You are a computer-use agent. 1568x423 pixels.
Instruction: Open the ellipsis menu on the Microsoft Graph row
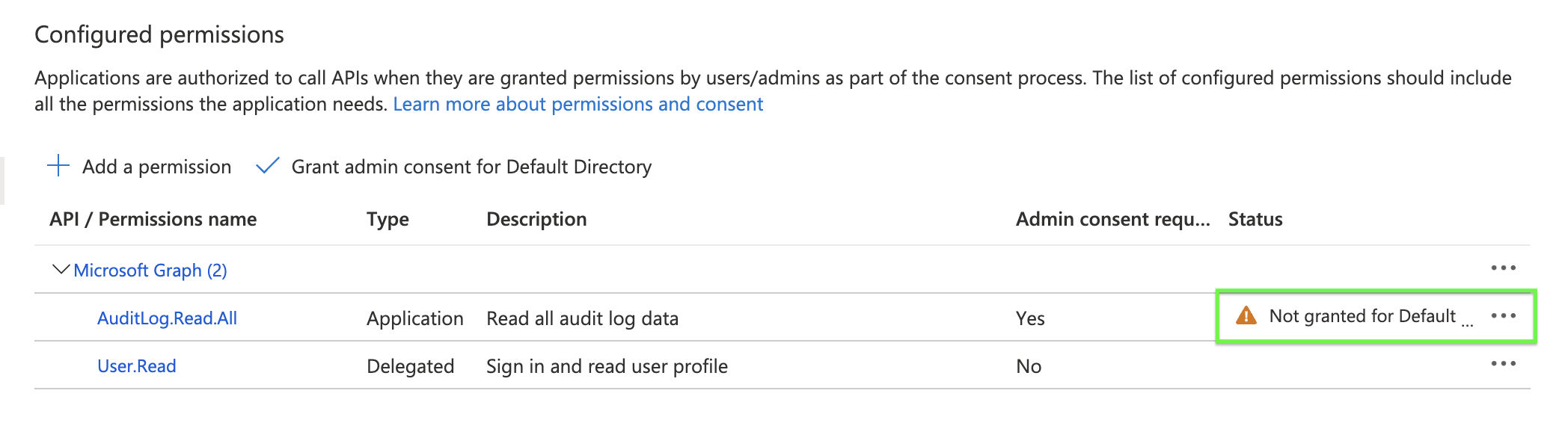coord(1503,268)
